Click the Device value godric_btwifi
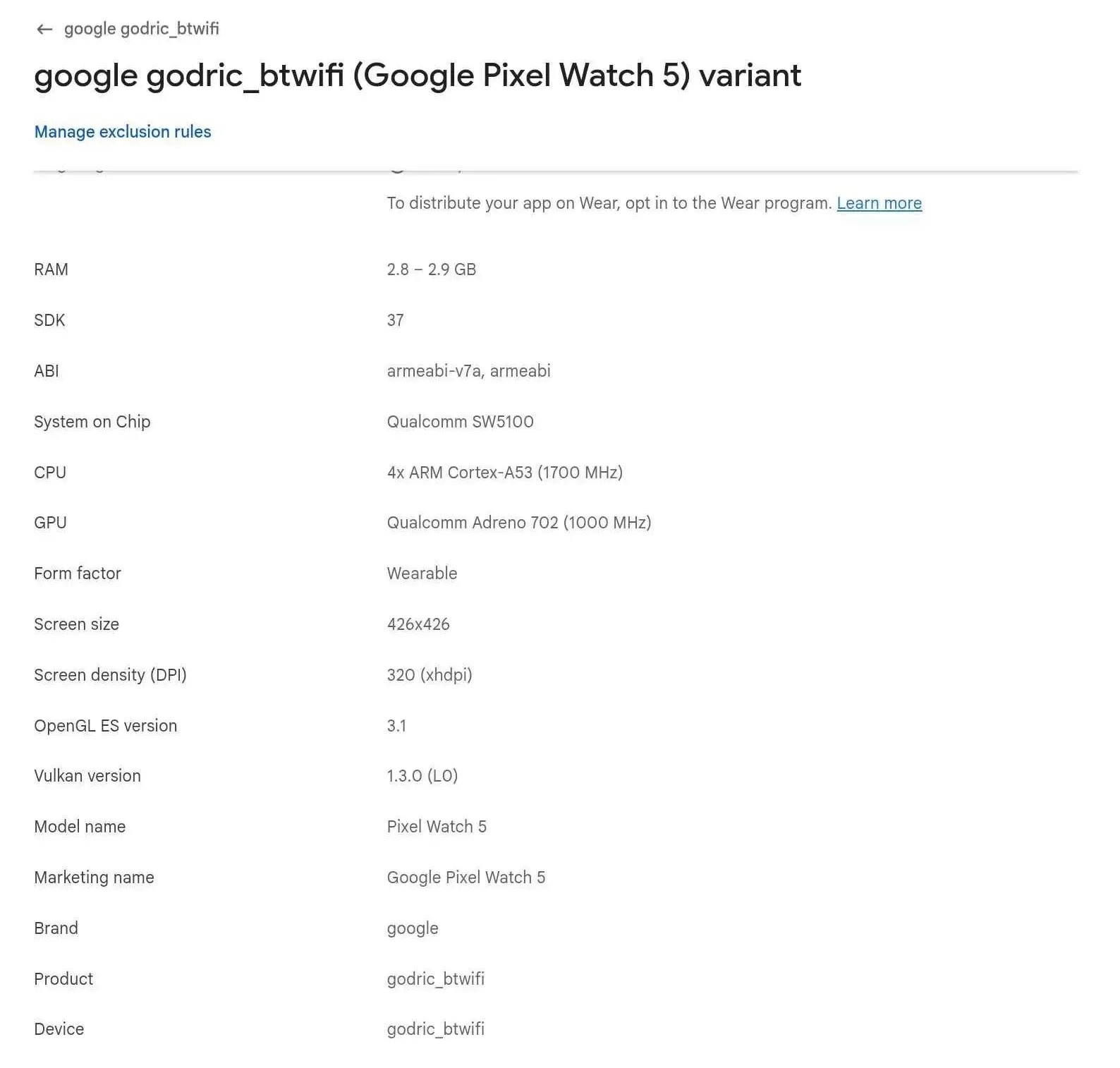Screen dimensions: 1120x1068 (x=435, y=1029)
